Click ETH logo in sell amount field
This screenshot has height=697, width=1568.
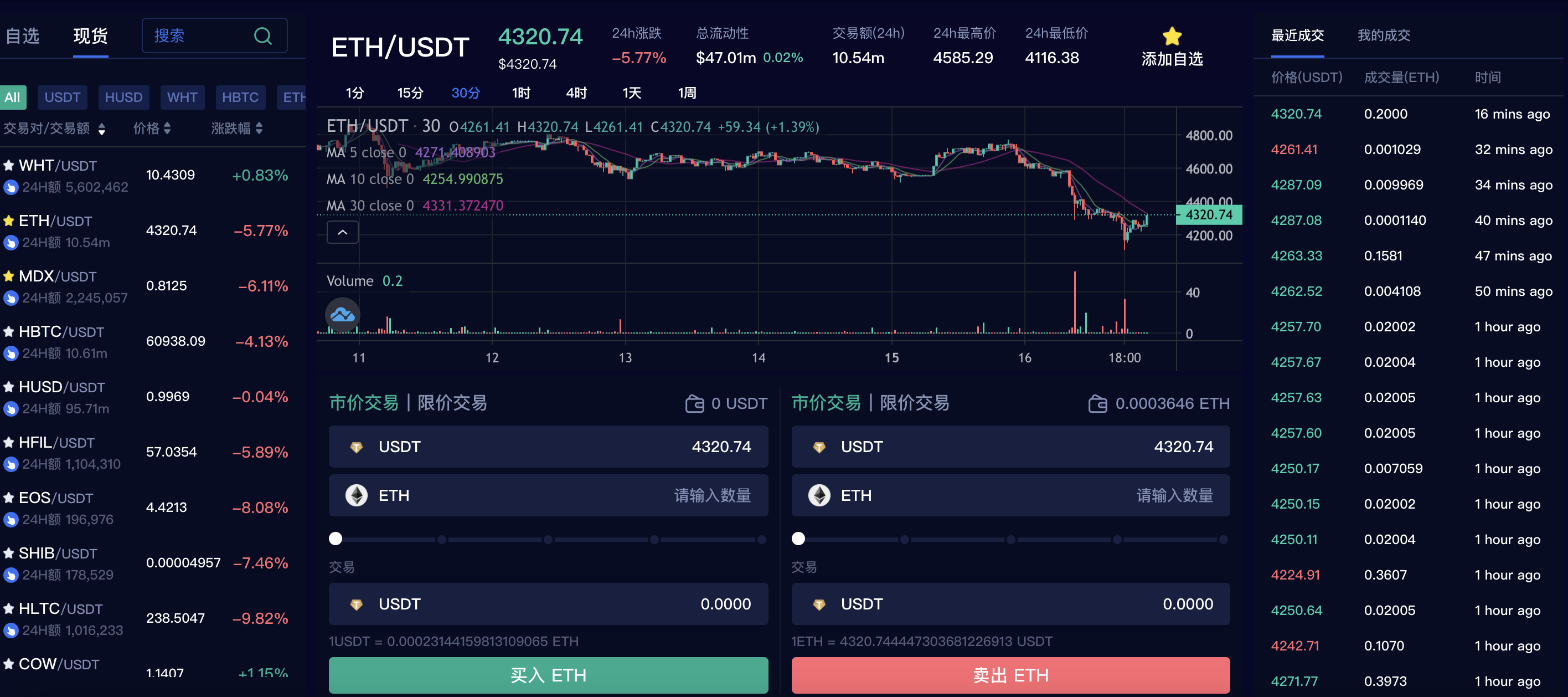(x=819, y=495)
